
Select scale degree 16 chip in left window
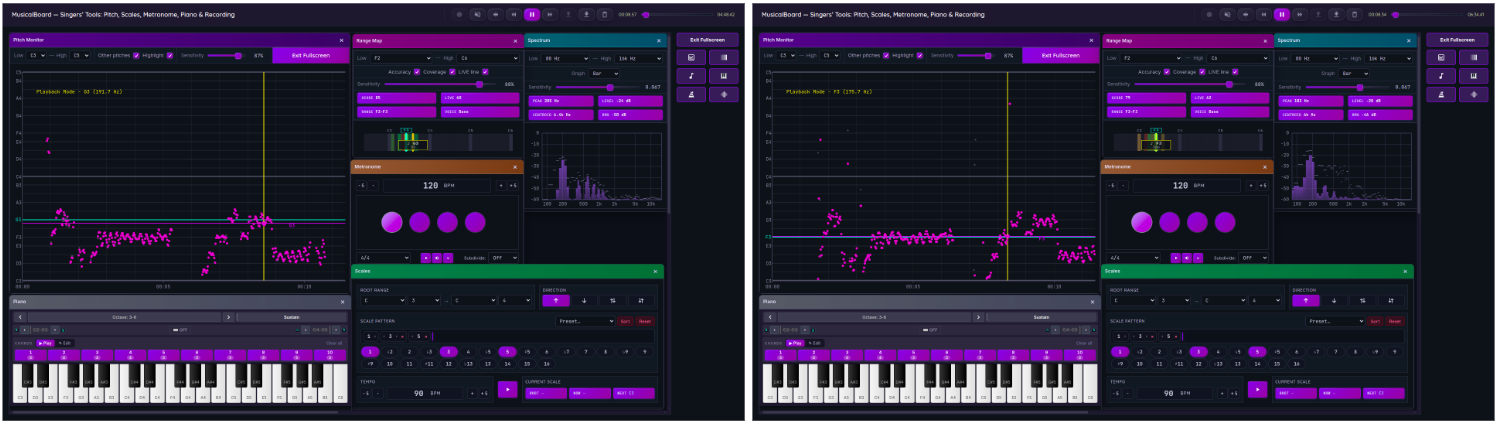coord(546,365)
